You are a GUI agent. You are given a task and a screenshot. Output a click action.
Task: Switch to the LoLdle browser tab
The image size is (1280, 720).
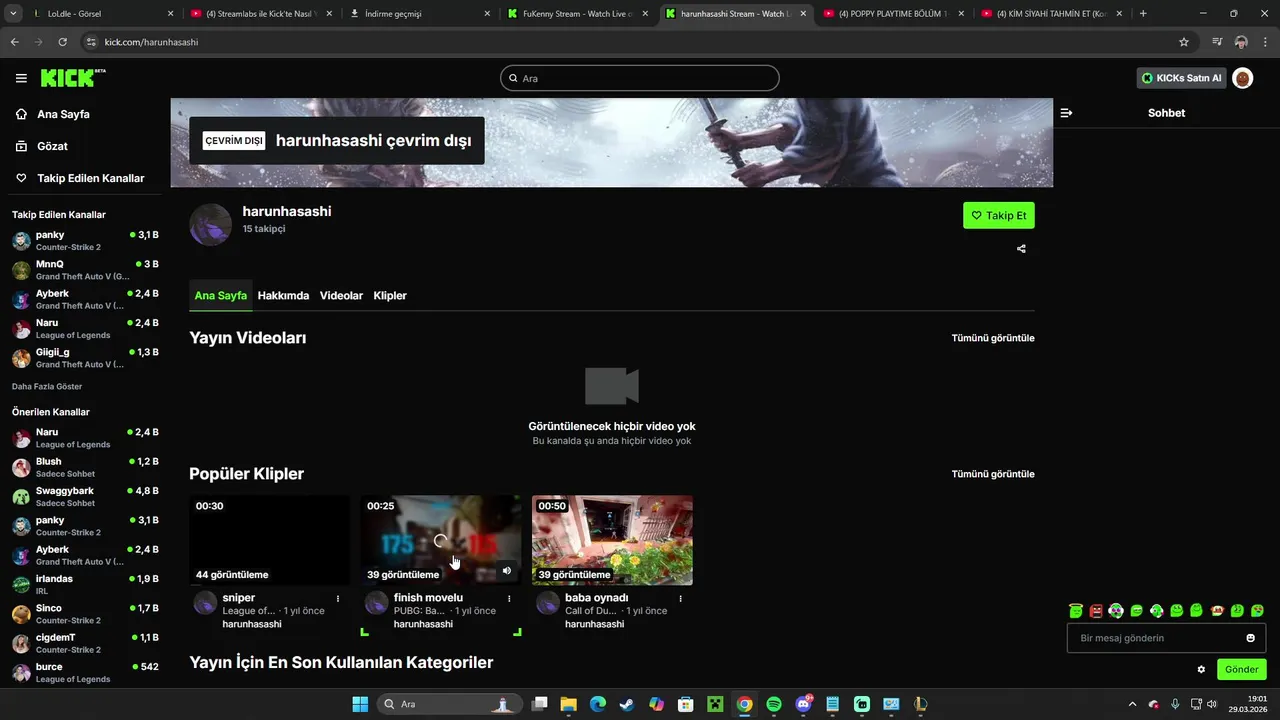click(100, 14)
